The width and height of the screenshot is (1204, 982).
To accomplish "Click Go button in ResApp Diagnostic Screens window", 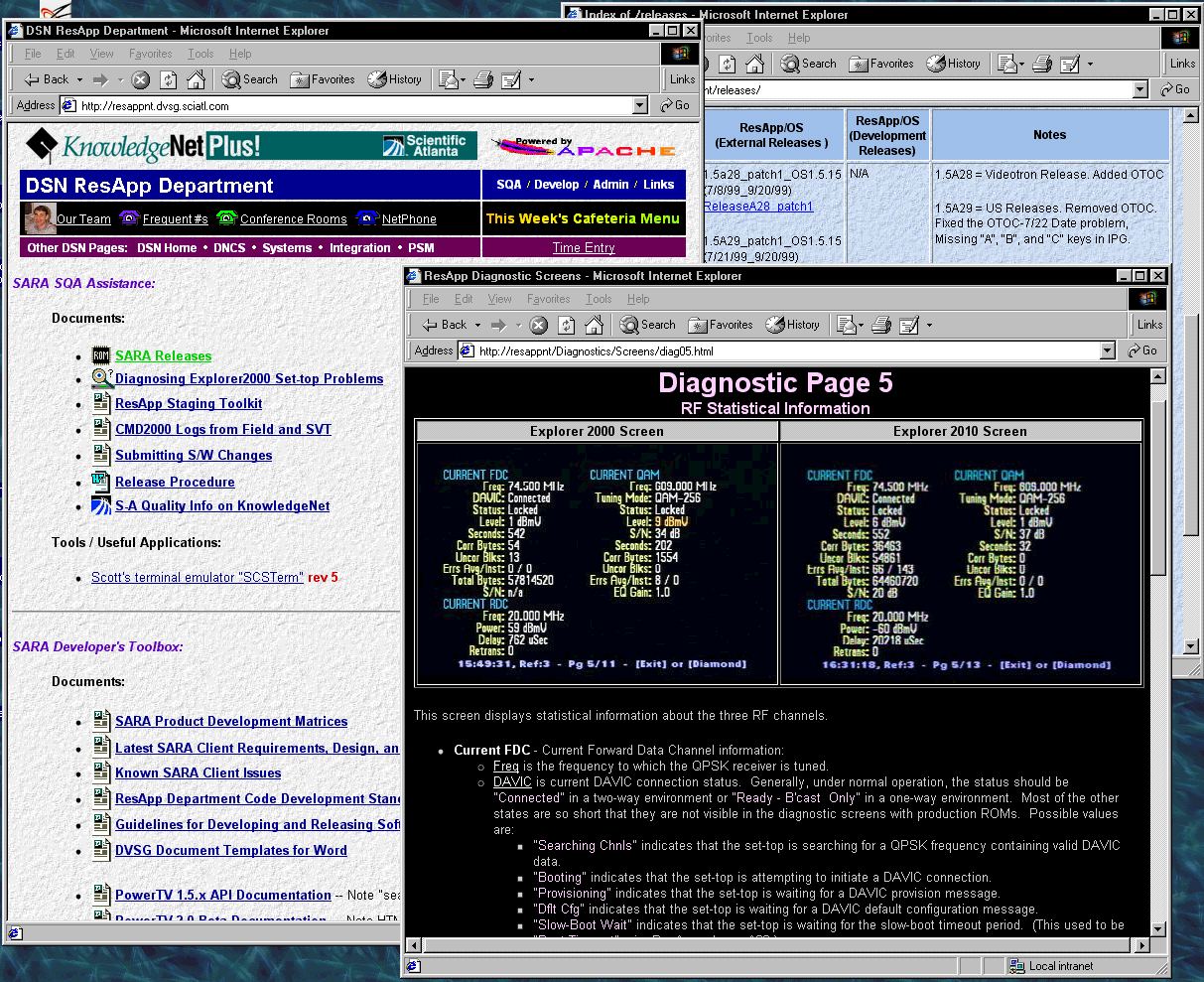I will click(x=1144, y=351).
